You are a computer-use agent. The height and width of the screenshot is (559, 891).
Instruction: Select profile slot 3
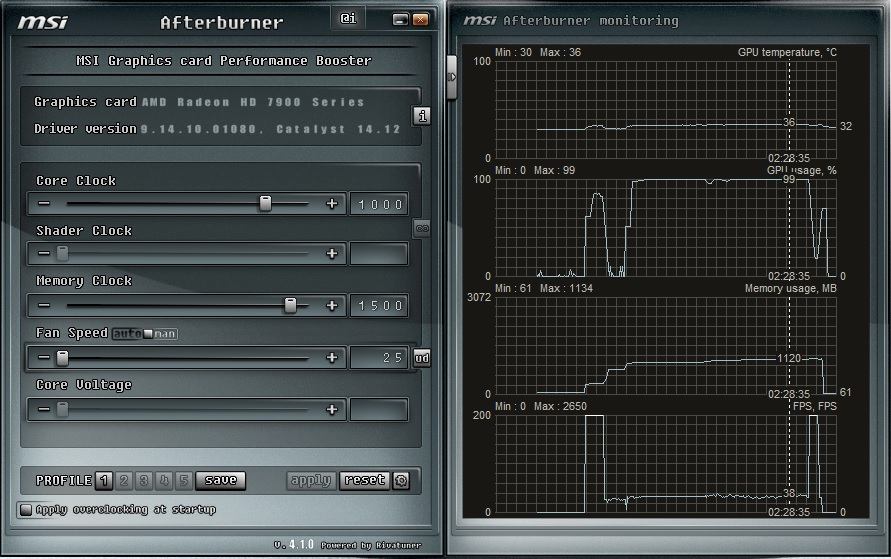pyautogui.click(x=144, y=481)
